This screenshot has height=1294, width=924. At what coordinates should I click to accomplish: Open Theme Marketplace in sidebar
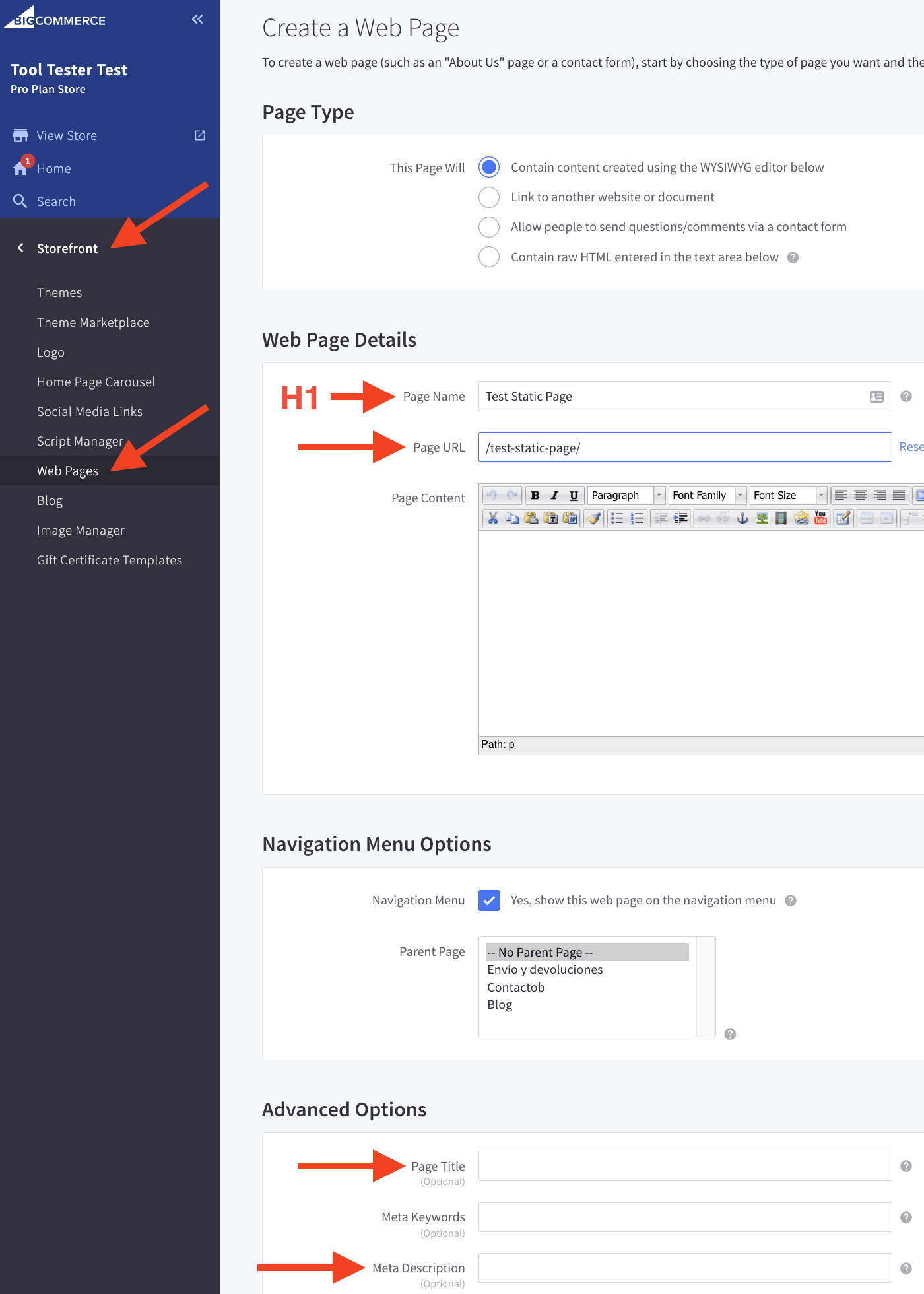coord(93,322)
